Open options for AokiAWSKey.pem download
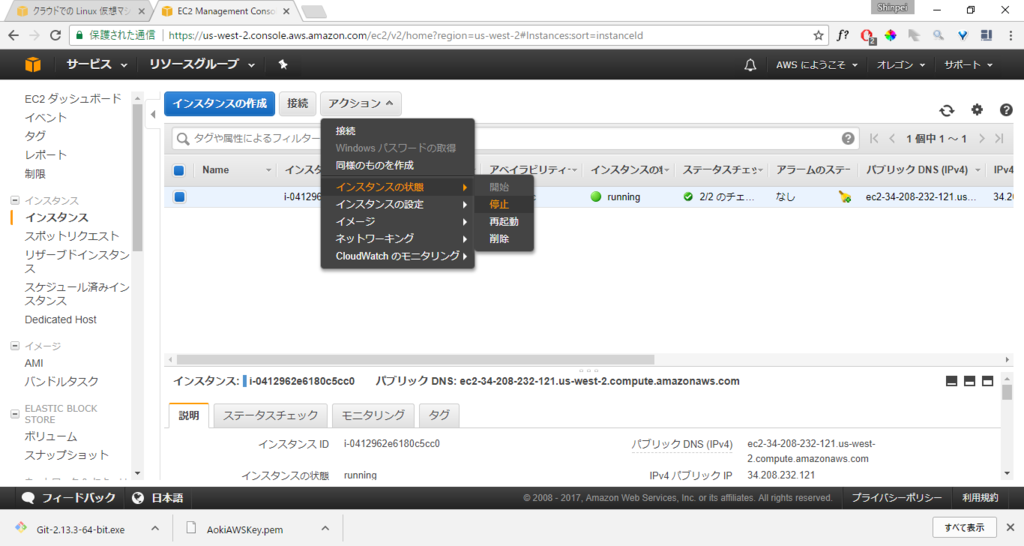 (x=325, y=528)
